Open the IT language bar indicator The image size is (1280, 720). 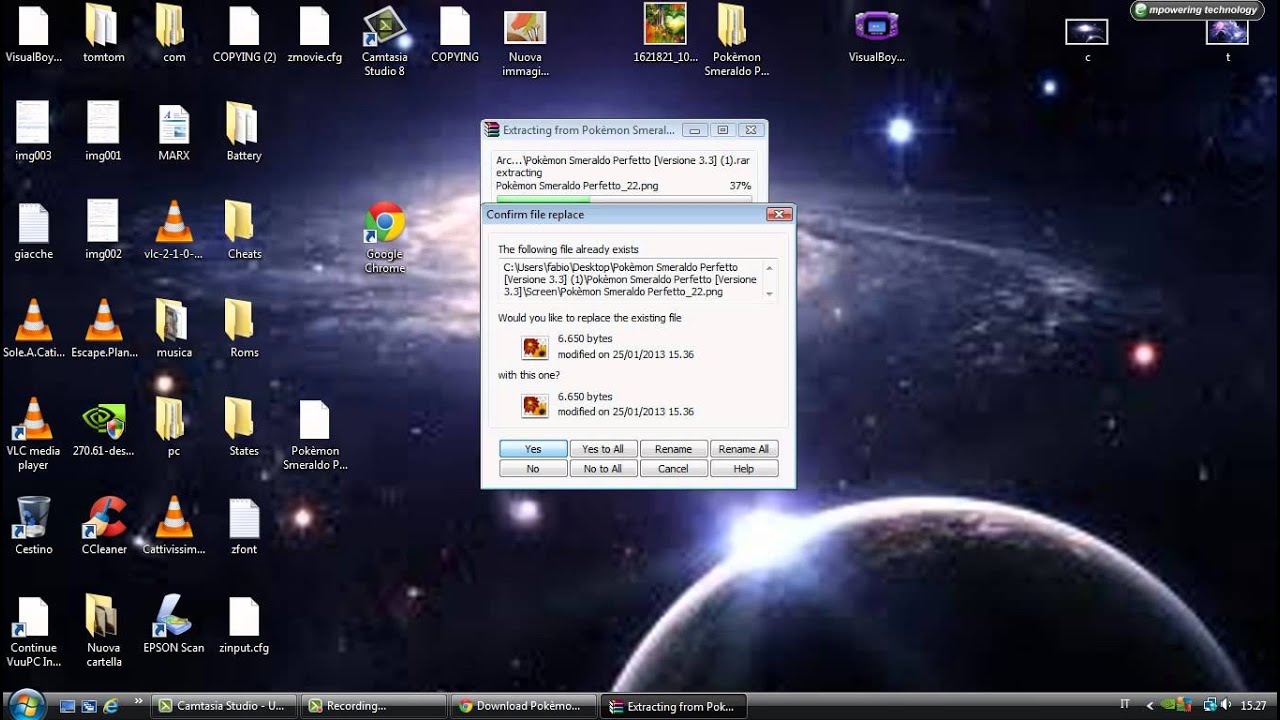tap(1125, 706)
